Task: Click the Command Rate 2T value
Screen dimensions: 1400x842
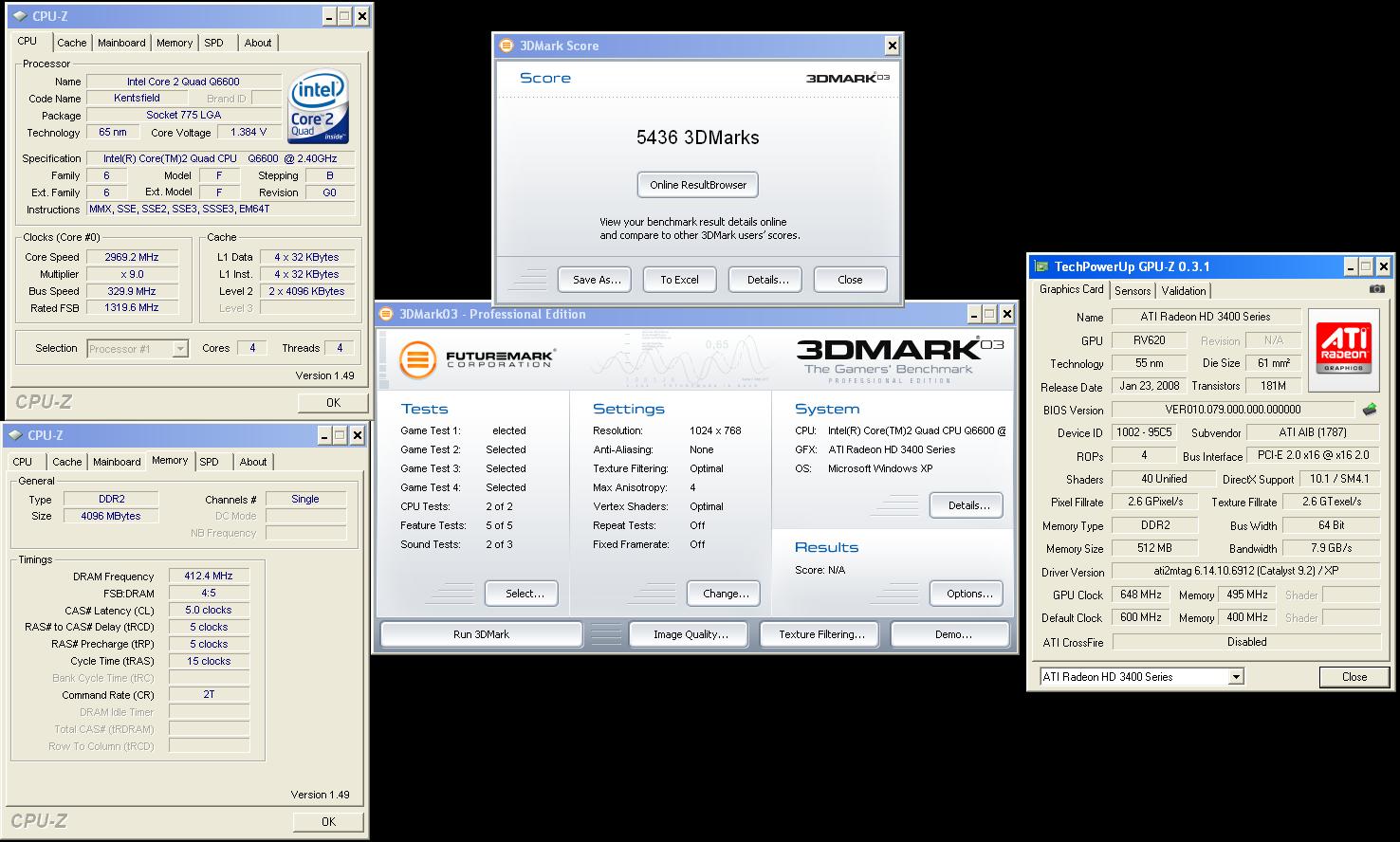Action: coord(209,694)
